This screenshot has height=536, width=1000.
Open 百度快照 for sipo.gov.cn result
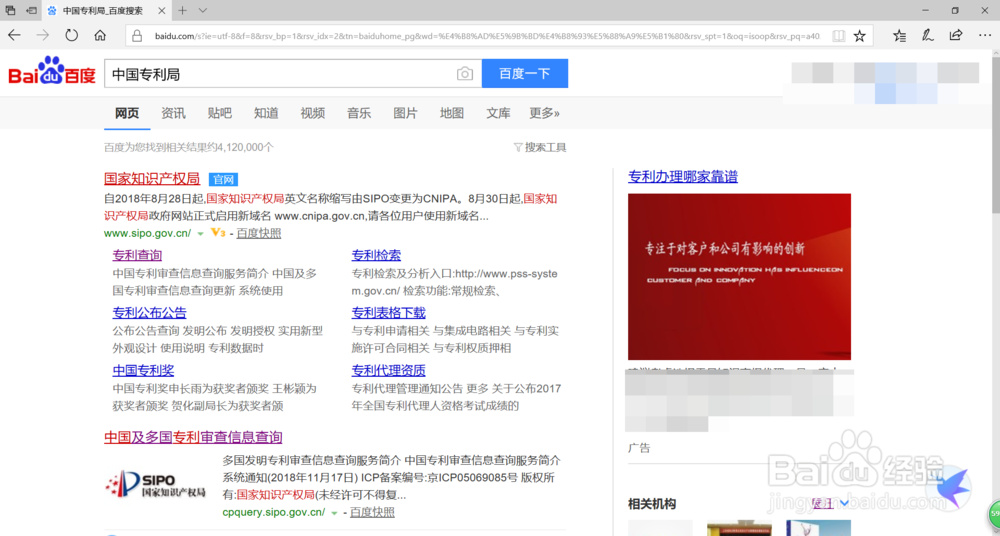pyautogui.click(x=259, y=234)
